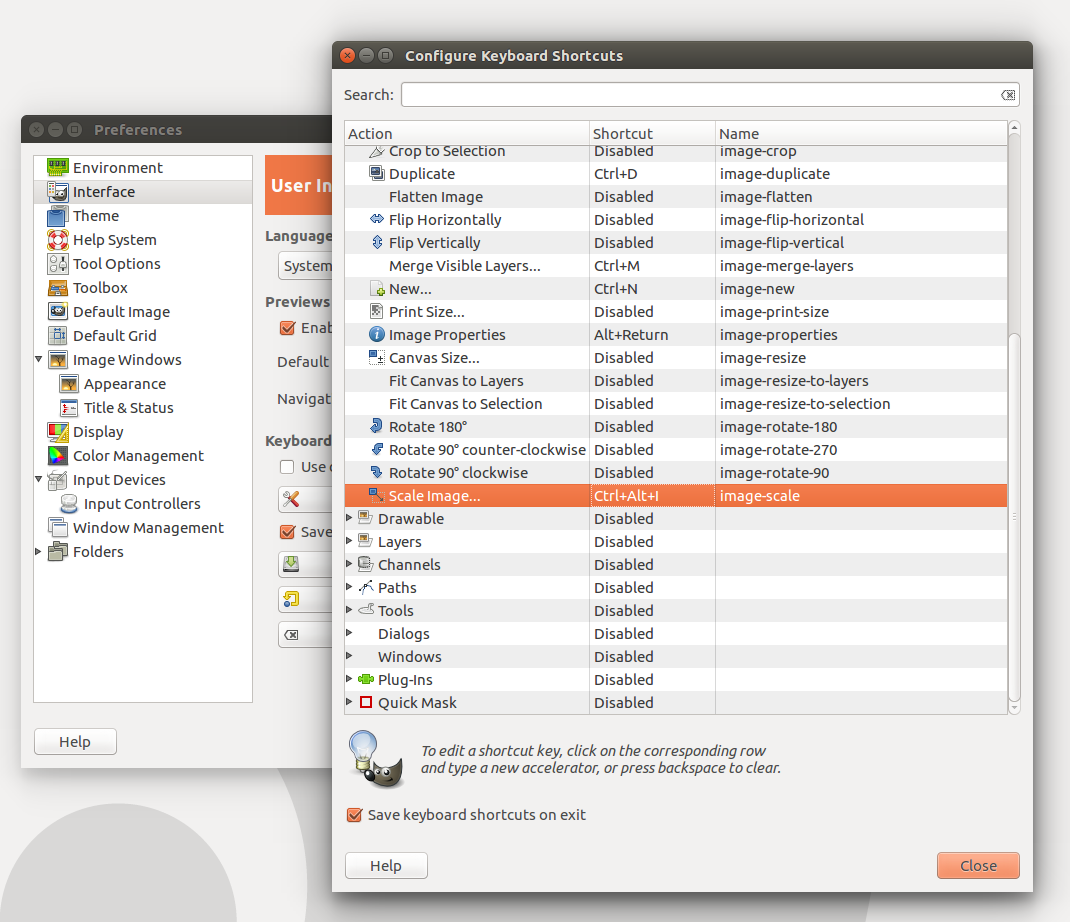The image size is (1070, 922).
Task: Collapse Image Windows tree in Preferences
Action: point(39,359)
